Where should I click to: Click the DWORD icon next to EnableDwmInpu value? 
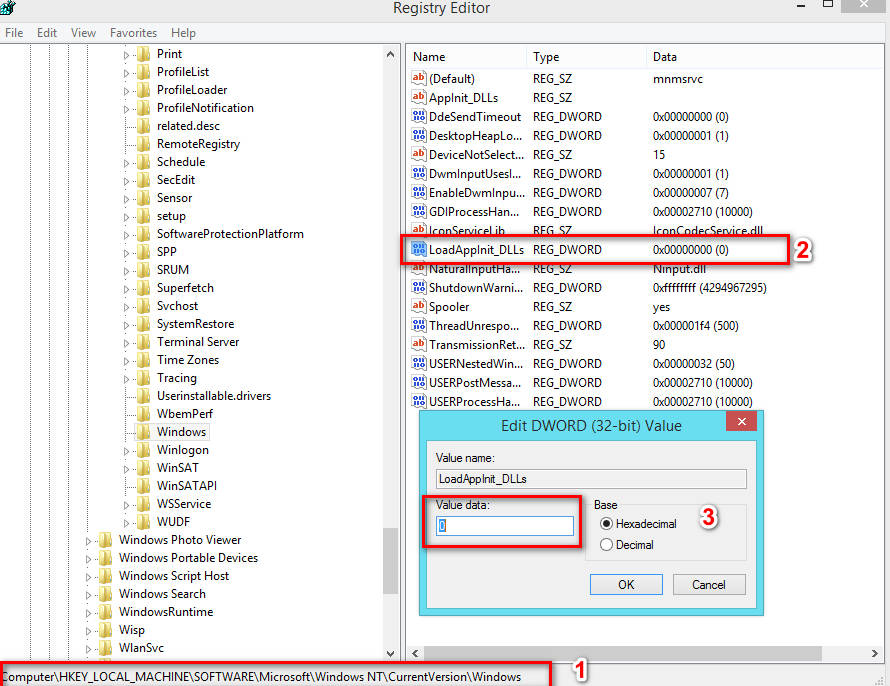pos(418,192)
